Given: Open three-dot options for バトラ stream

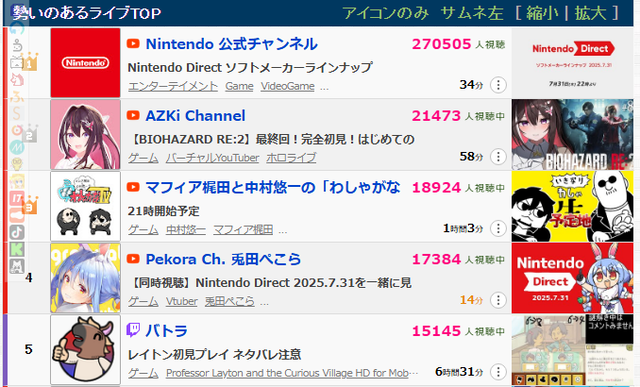Looking at the screenshot, I should pyautogui.click(x=498, y=372).
